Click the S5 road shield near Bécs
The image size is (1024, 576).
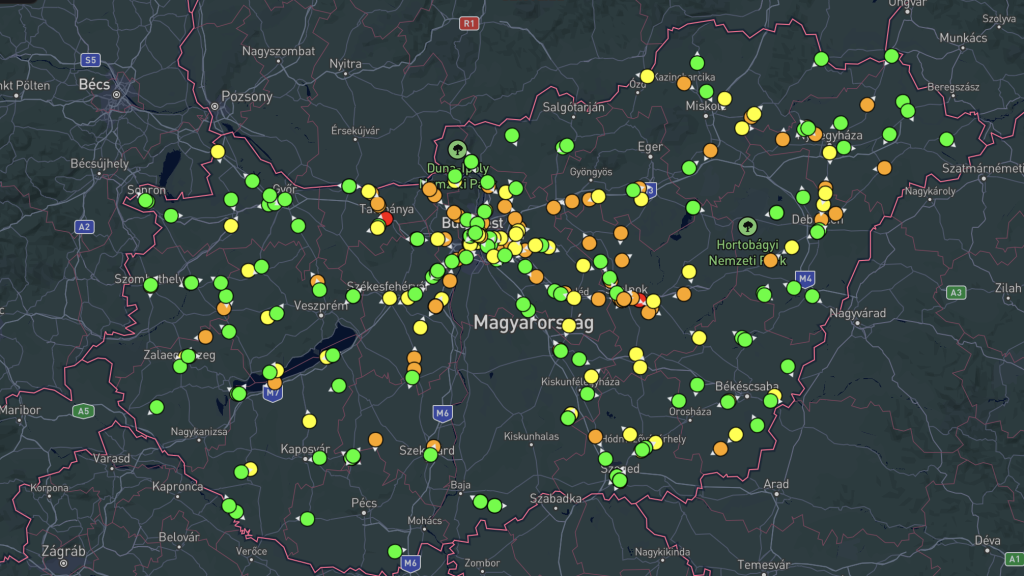[x=92, y=60]
